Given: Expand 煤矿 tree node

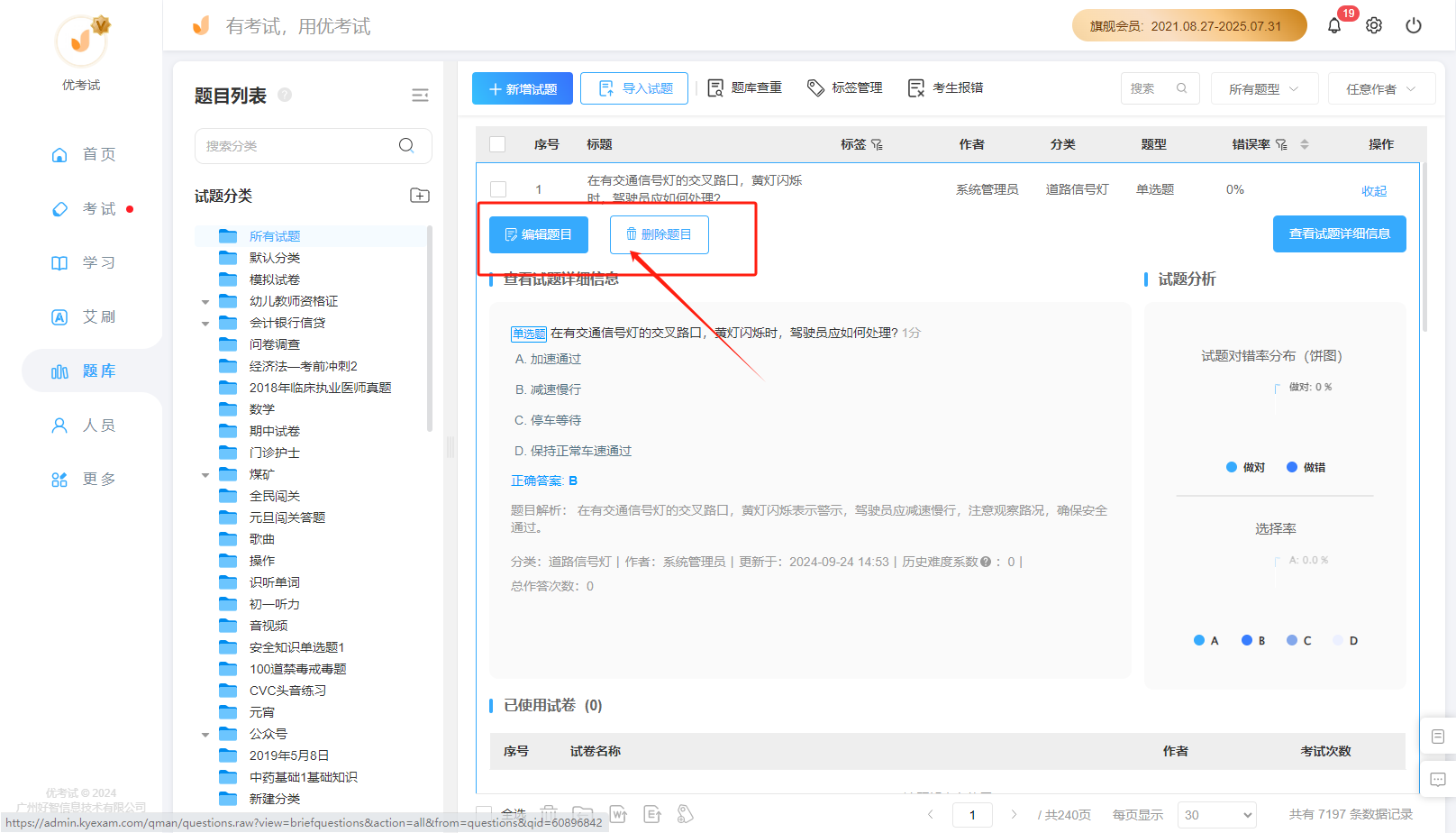Looking at the screenshot, I should pos(205,475).
